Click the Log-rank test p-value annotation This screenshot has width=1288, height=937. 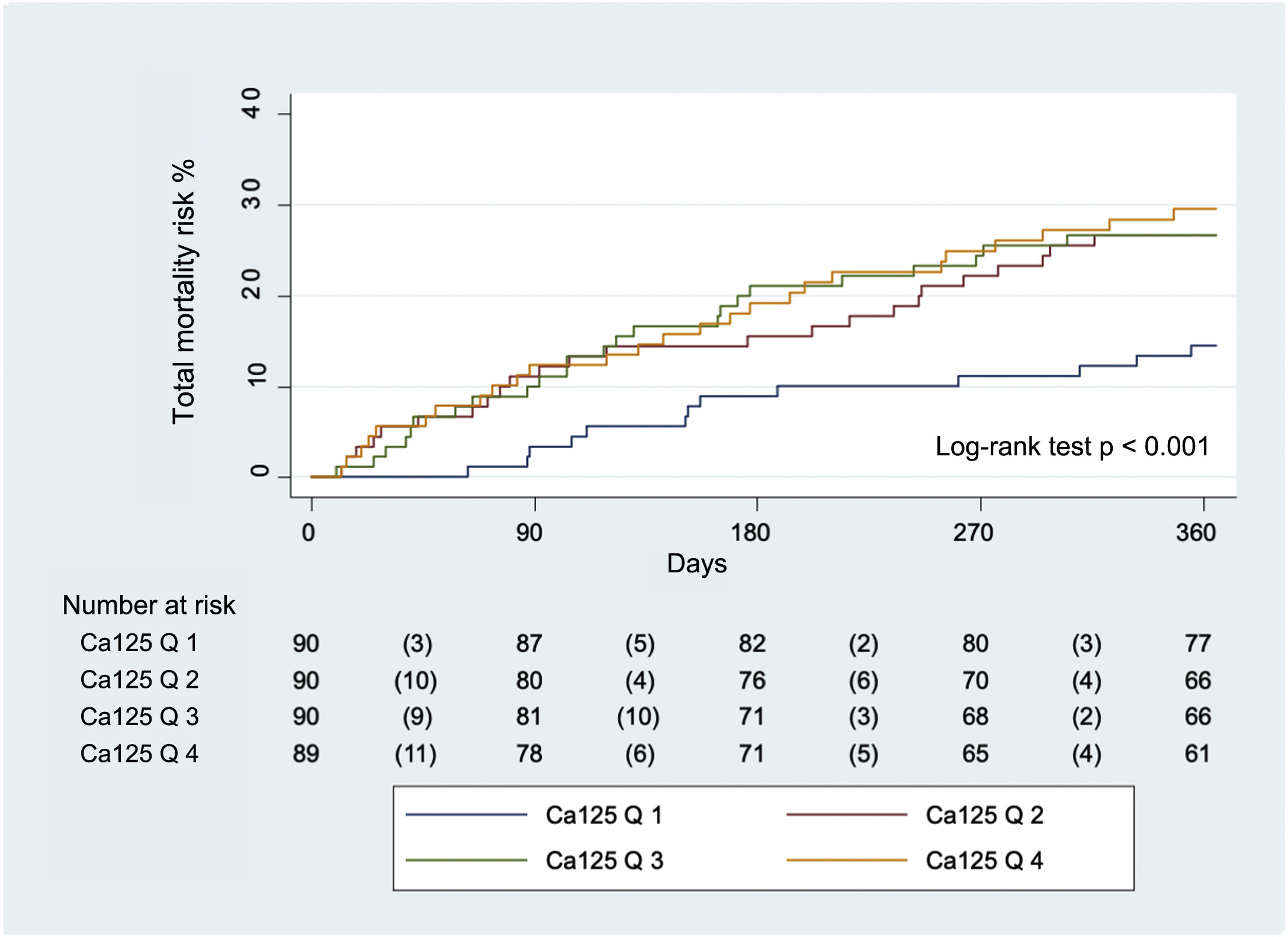(x=1072, y=446)
